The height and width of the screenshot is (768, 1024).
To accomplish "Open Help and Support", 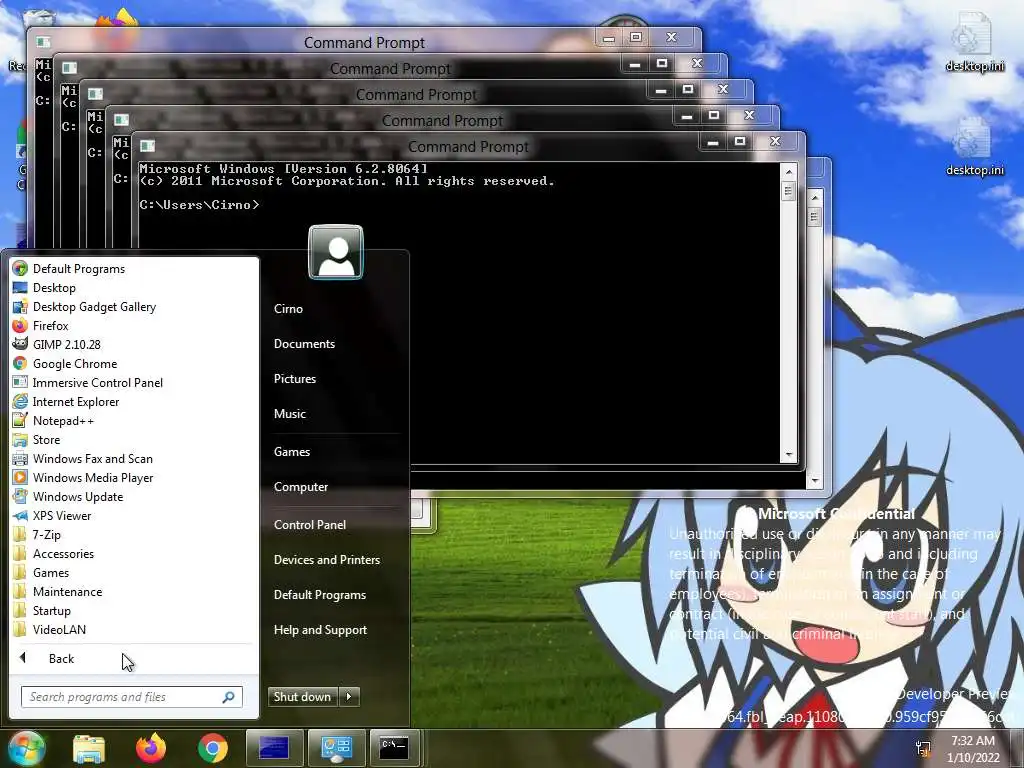I will coord(320,630).
